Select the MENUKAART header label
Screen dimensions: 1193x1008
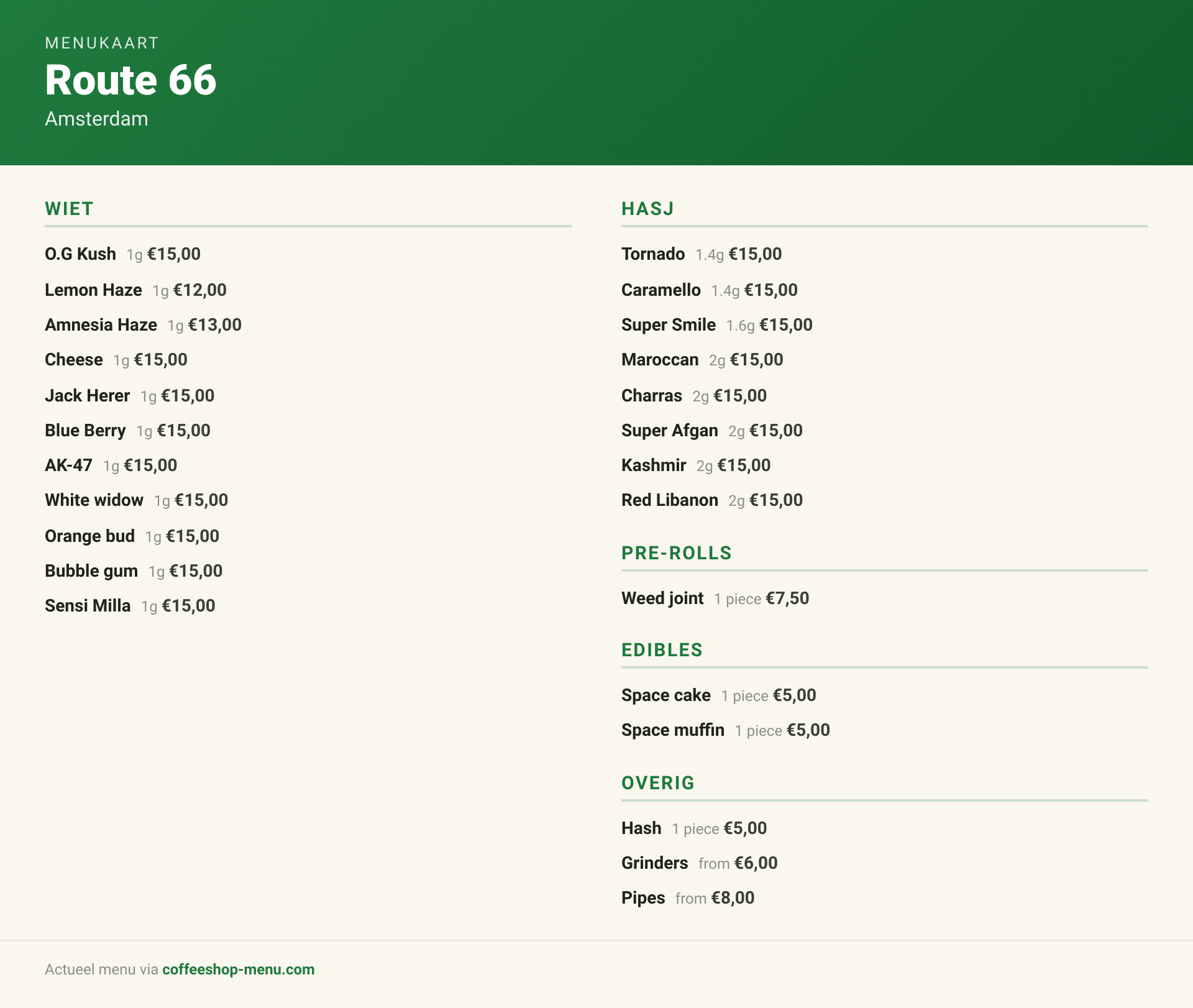point(102,43)
